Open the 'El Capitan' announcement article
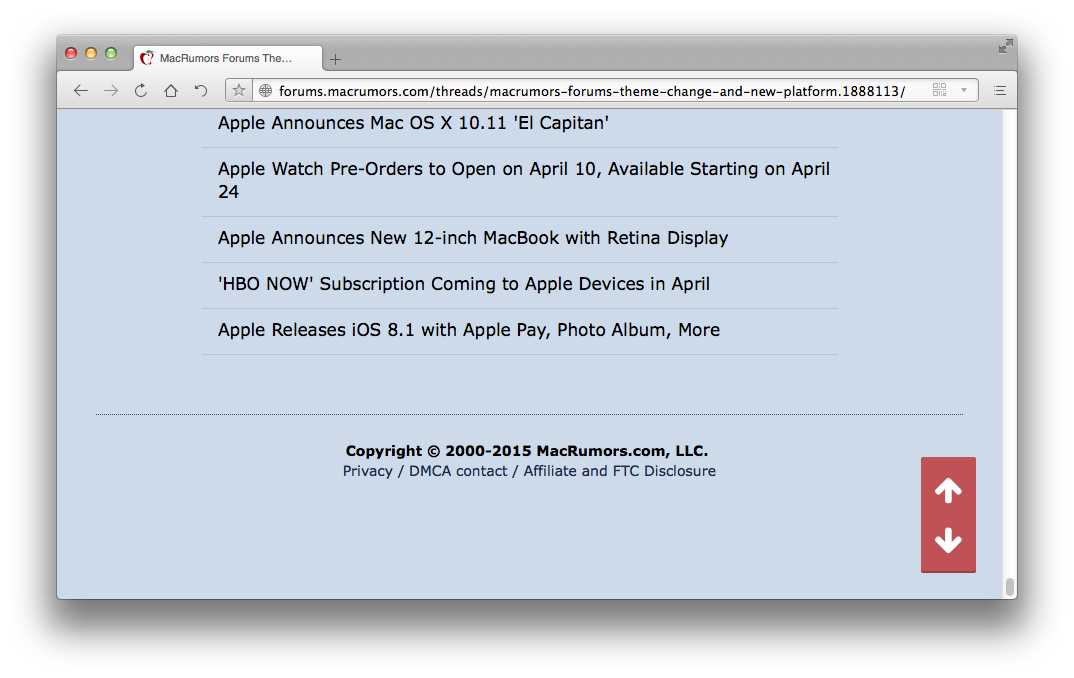This screenshot has height=678, width=1074. click(x=413, y=123)
